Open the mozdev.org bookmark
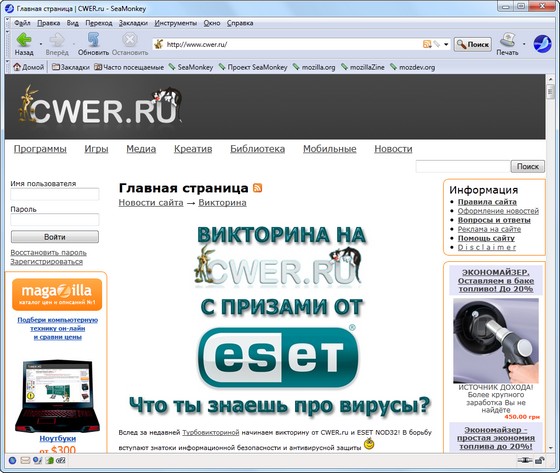The width and height of the screenshot is (560, 473). 412,67
